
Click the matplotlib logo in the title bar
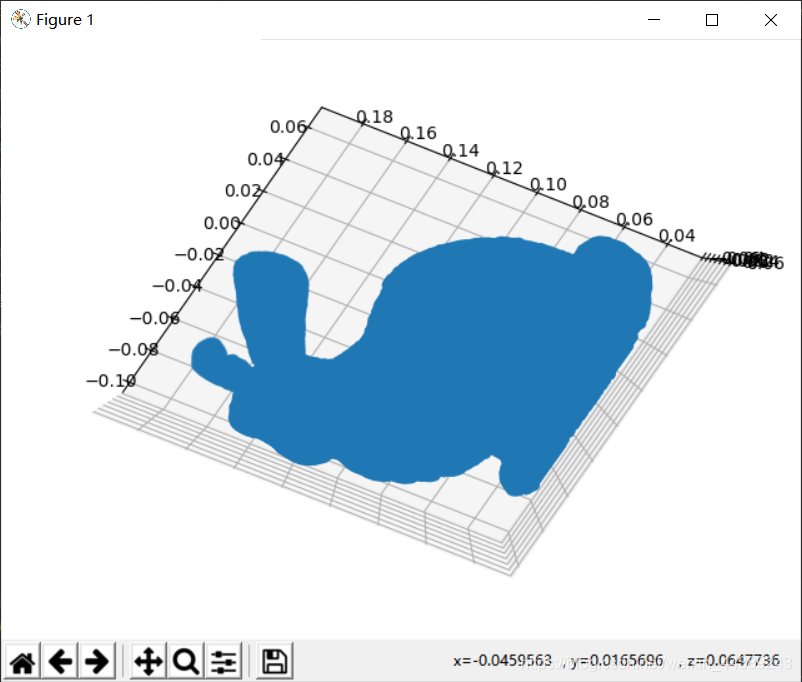20,19
